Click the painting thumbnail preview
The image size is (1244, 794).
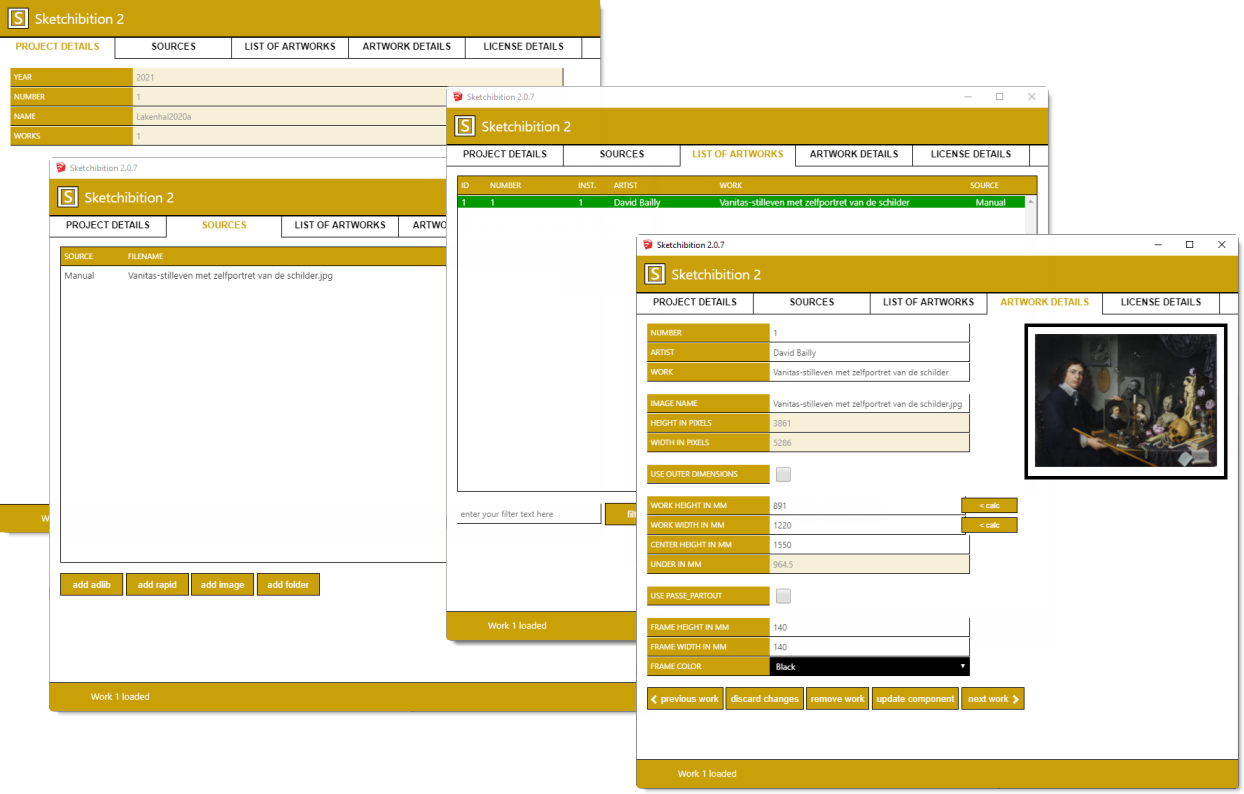(1125, 400)
